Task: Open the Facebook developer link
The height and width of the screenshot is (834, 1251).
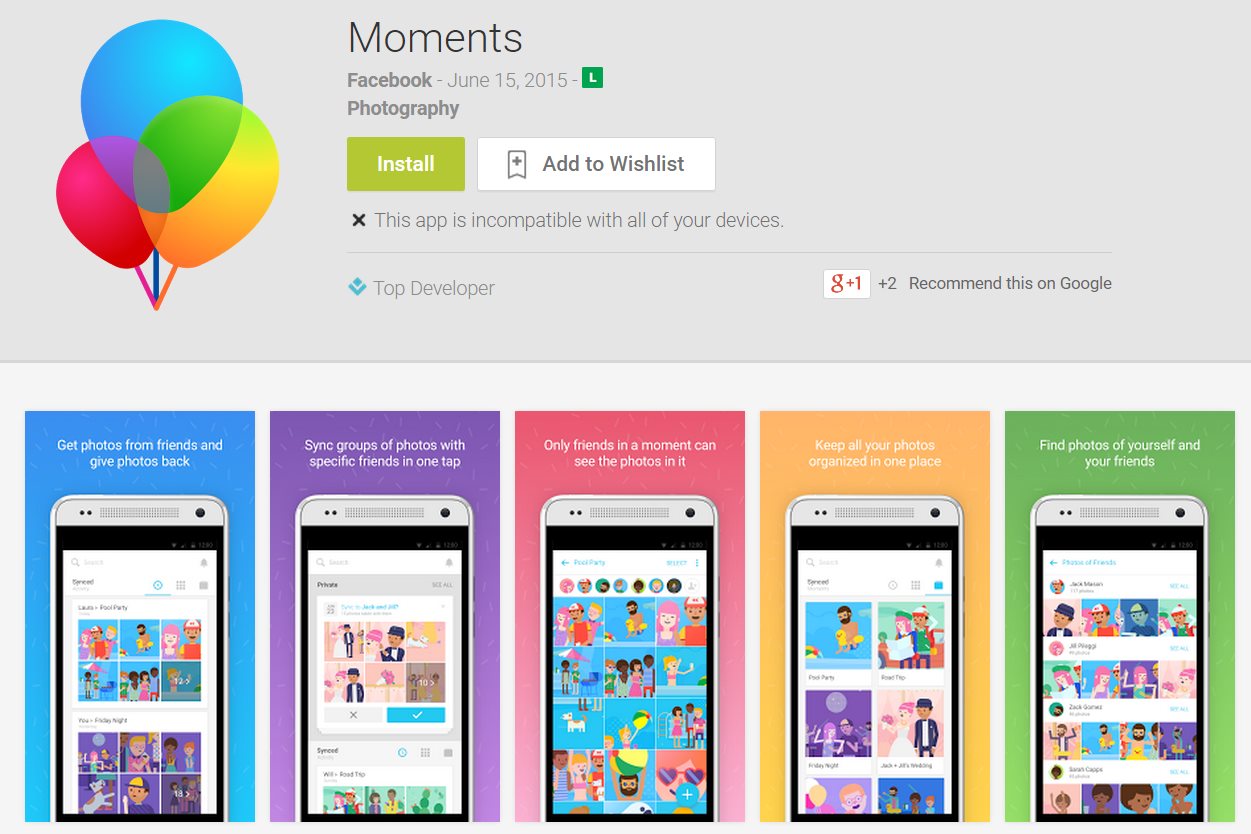Action: point(389,80)
